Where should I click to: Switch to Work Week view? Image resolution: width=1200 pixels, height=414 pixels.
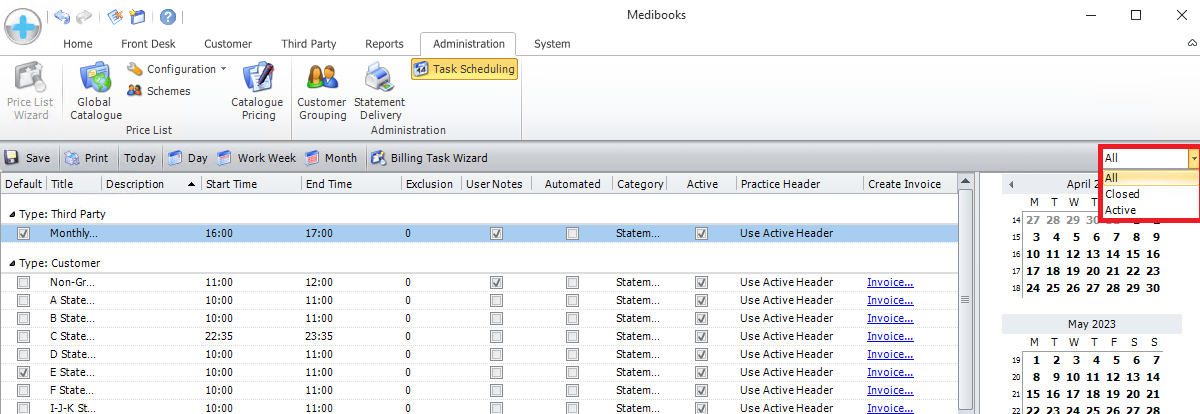pyautogui.click(x=257, y=158)
